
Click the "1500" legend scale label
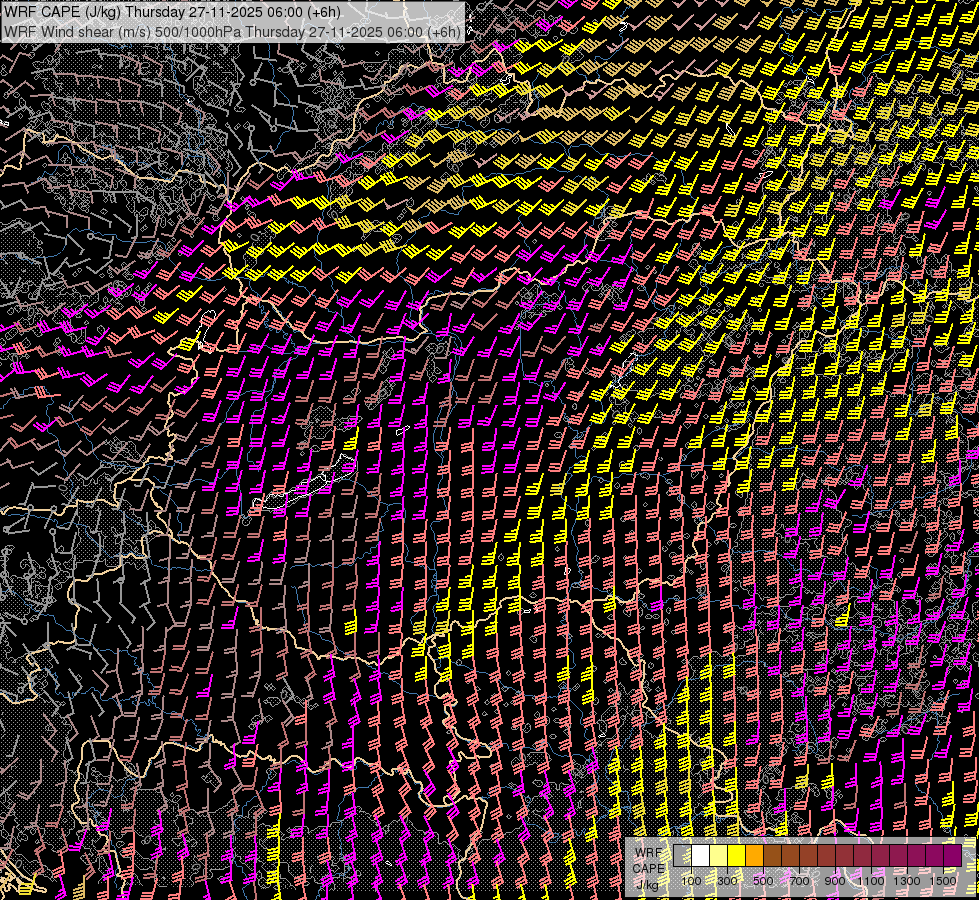[x=943, y=881]
